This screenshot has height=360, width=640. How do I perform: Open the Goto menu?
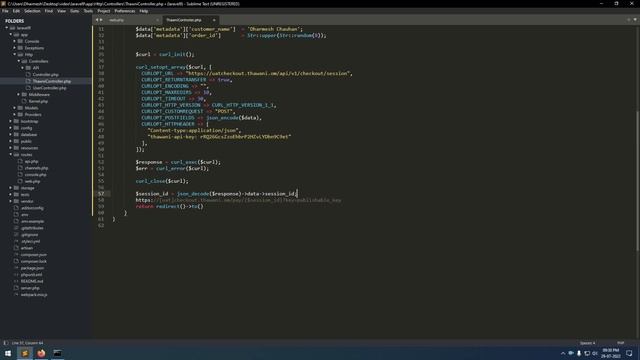(x=75, y=11)
